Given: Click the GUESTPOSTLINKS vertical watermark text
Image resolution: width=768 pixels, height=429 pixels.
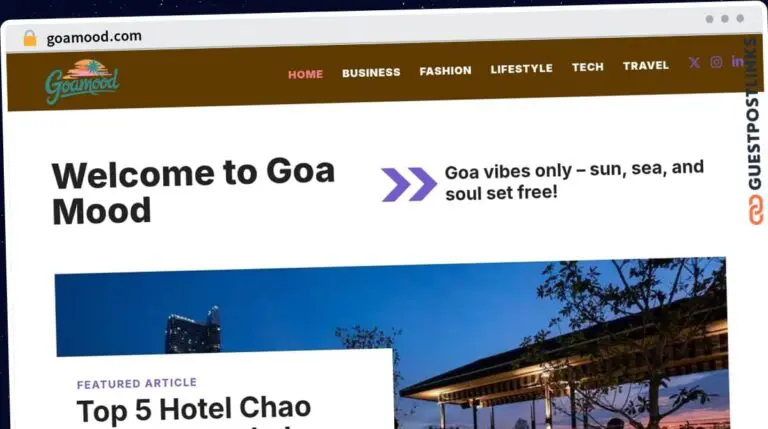Looking at the screenshot, I should click(754, 114).
